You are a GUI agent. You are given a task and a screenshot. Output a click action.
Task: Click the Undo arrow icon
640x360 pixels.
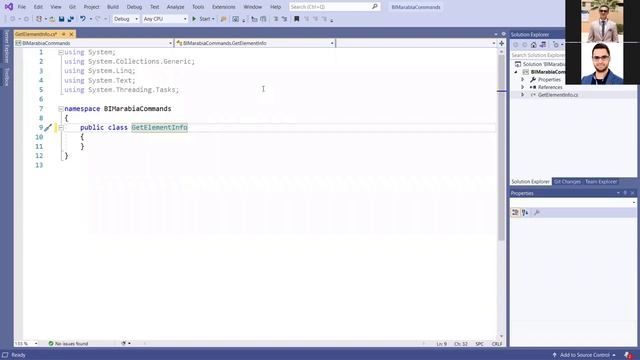click(83, 19)
